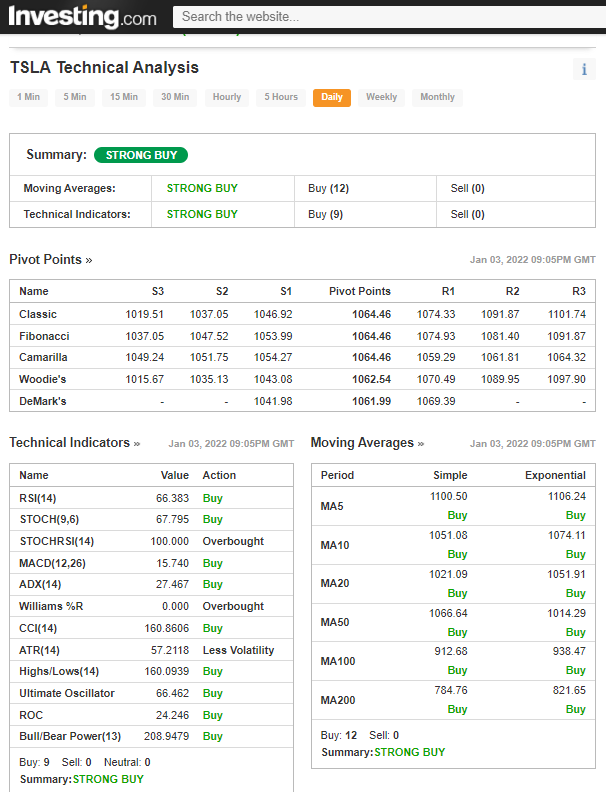606x792 pixels.
Task: Click MA10 simple value 1051.08
Action: pyautogui.click(x=448, y=535)
